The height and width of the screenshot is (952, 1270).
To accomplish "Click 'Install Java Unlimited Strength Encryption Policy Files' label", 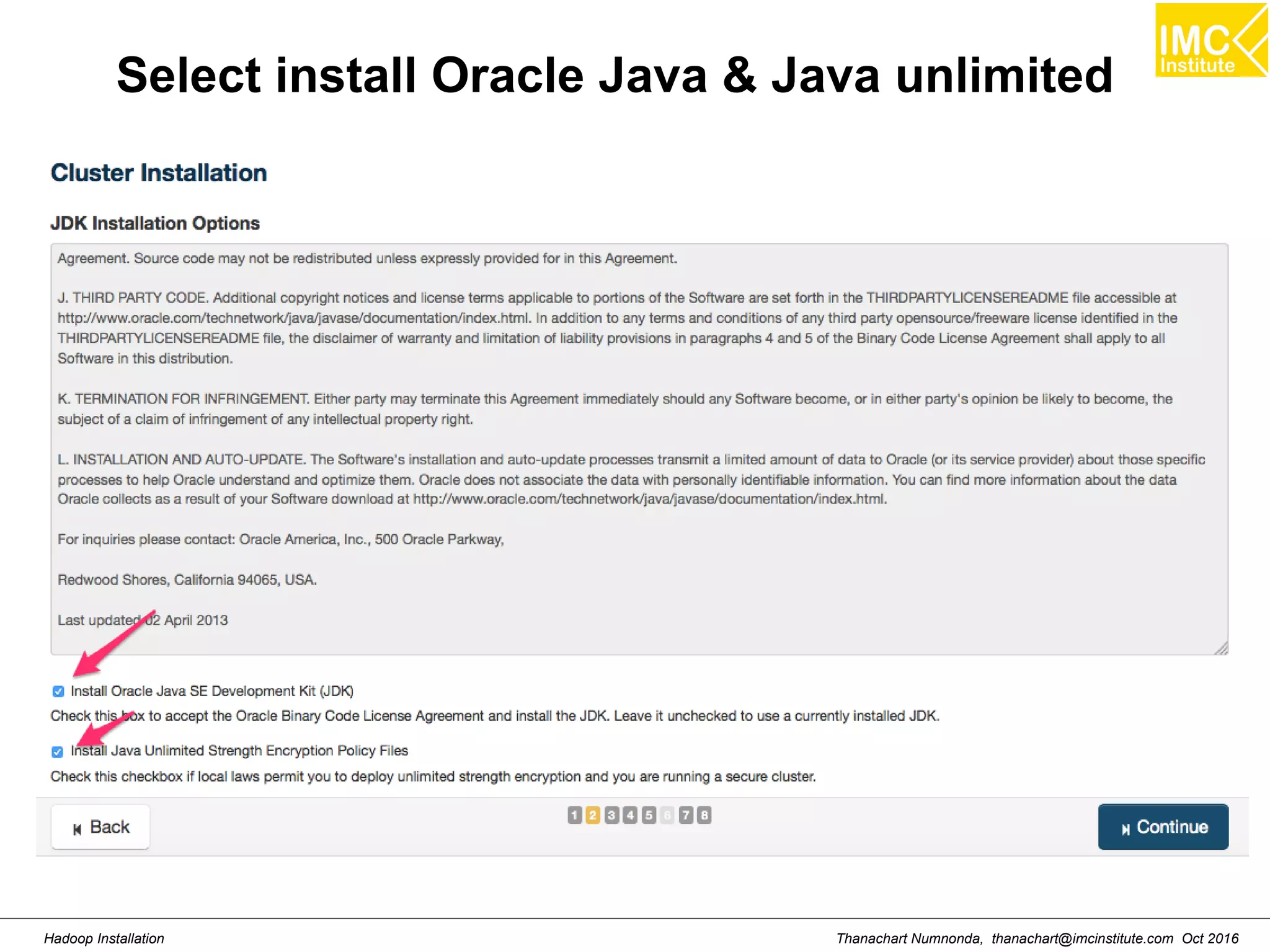I will tap(239, 751).
